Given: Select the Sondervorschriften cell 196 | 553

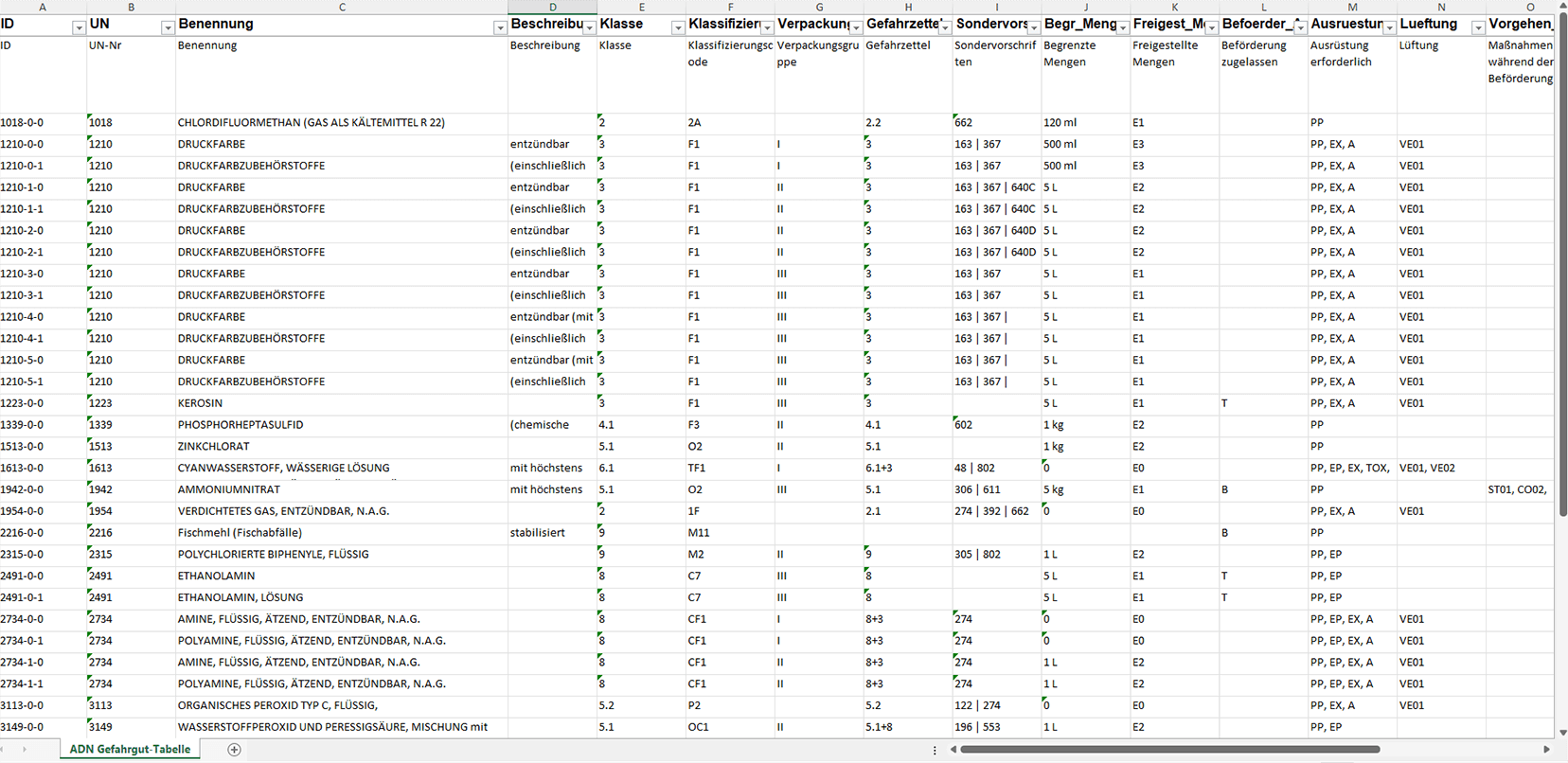Looking at the screenshot, I should tap(997, 728).
